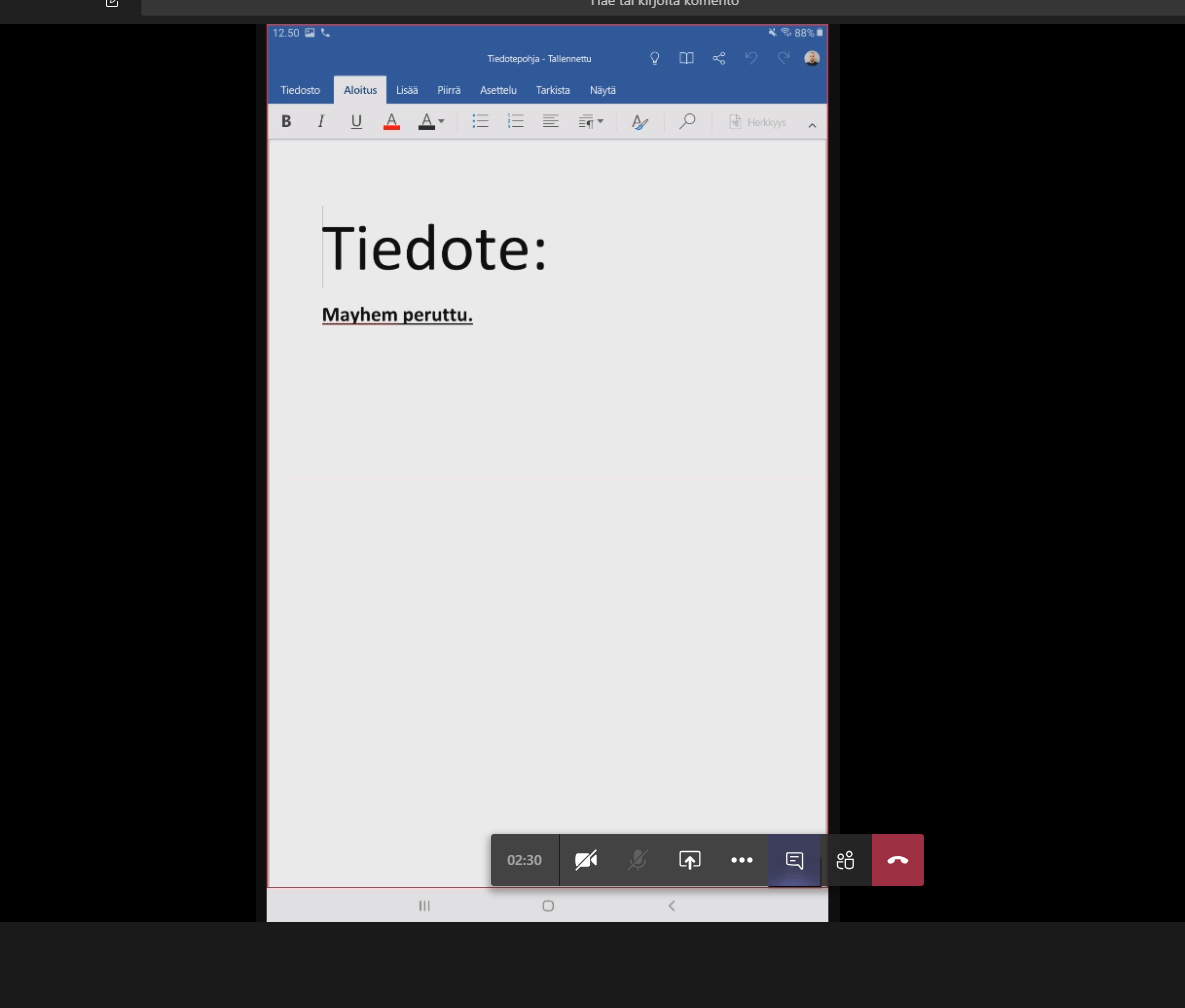Show the meeting chat conversation
Image resolution: width=1185 pixels, height=1008 pixels.
pyautogui.click(x=794, y=860)
